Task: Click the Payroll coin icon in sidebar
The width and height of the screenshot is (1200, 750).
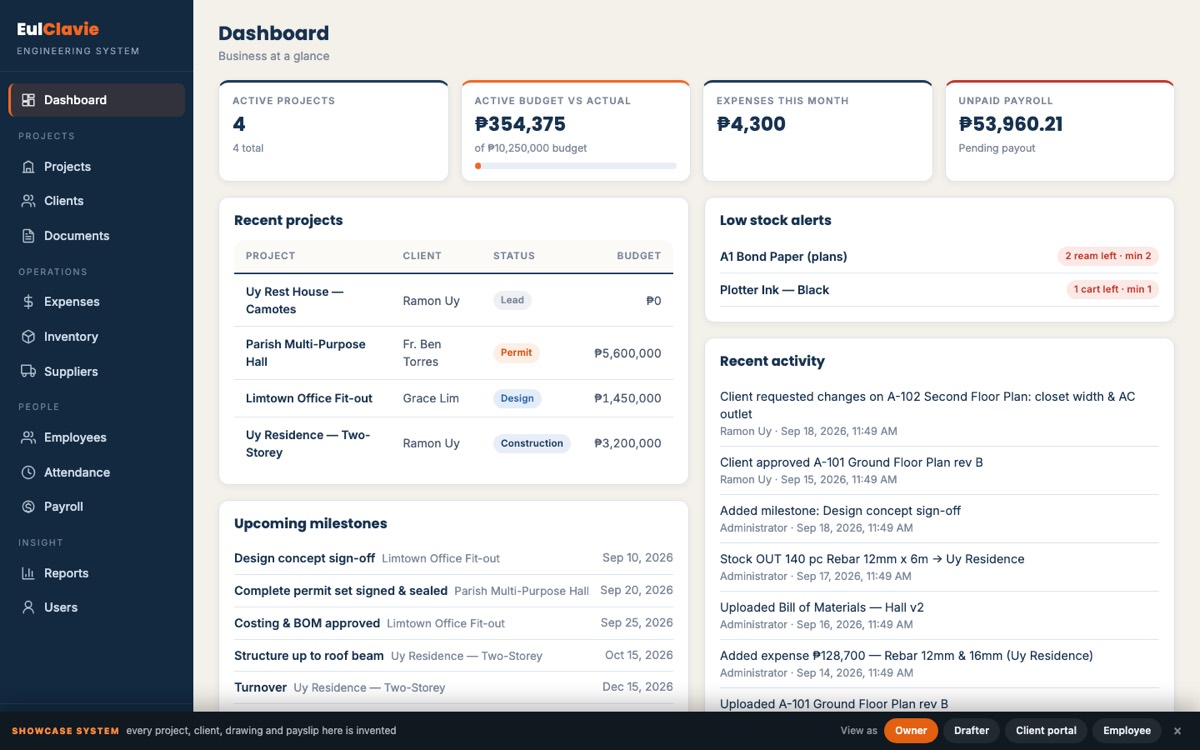Action: point(28,507)
